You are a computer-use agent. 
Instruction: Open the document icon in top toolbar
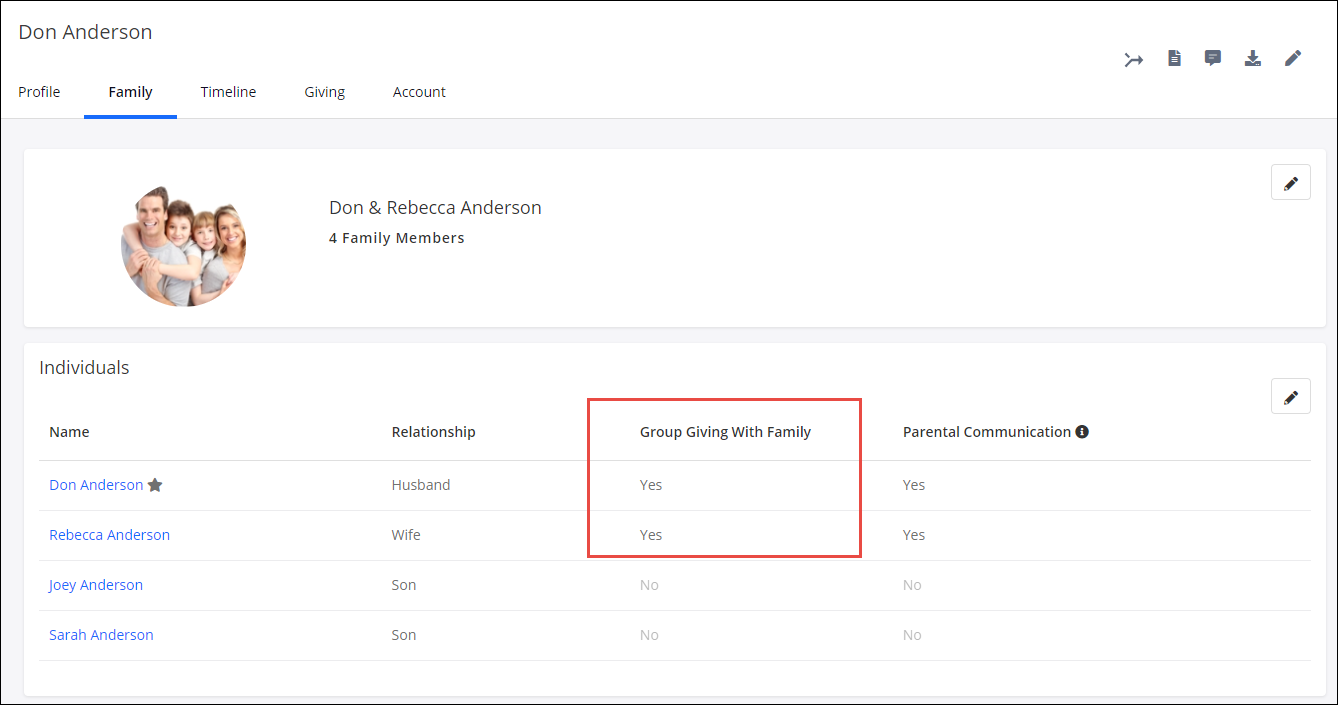tap(1174, 58)
